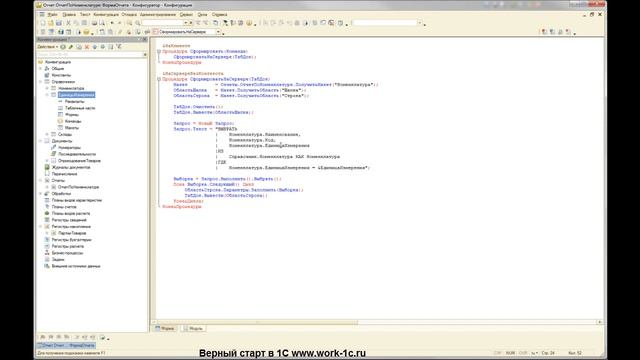Move object down with blue arrow
Viewport: 640px width, 360px height.
click(102, 47)
